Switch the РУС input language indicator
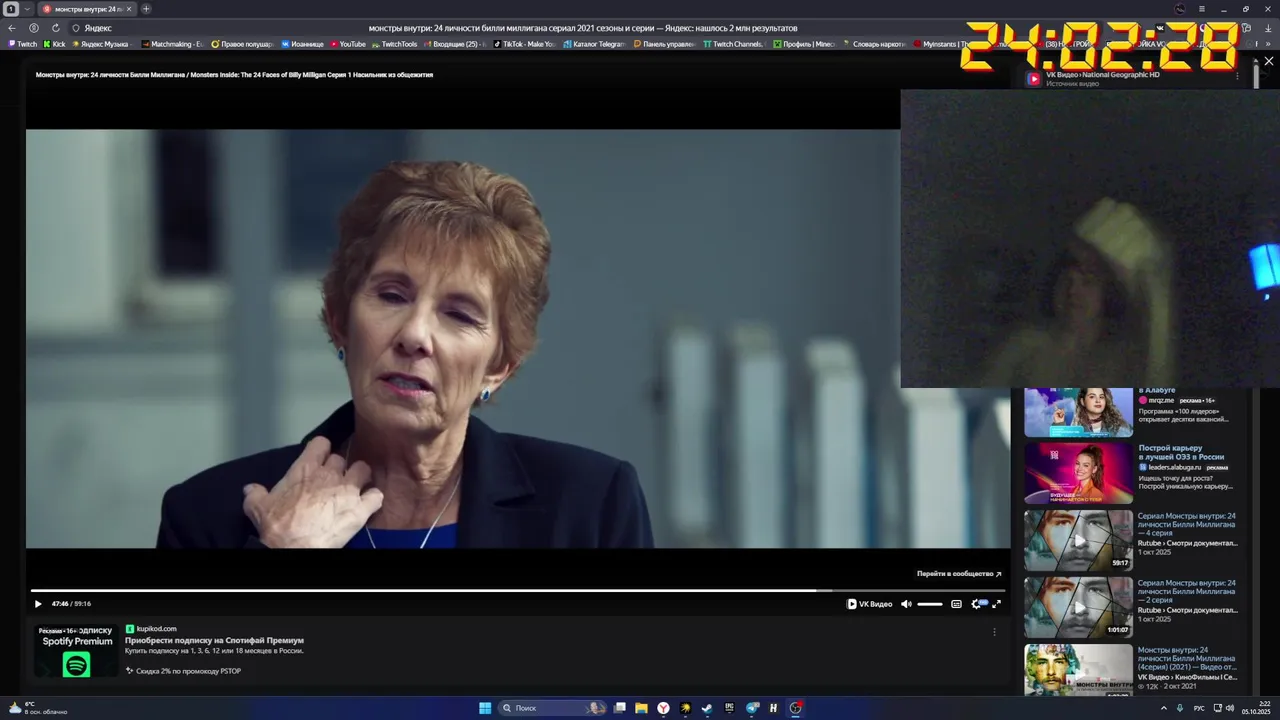The height and width of the screenshot is (720, 1280). pos(1199,708)
